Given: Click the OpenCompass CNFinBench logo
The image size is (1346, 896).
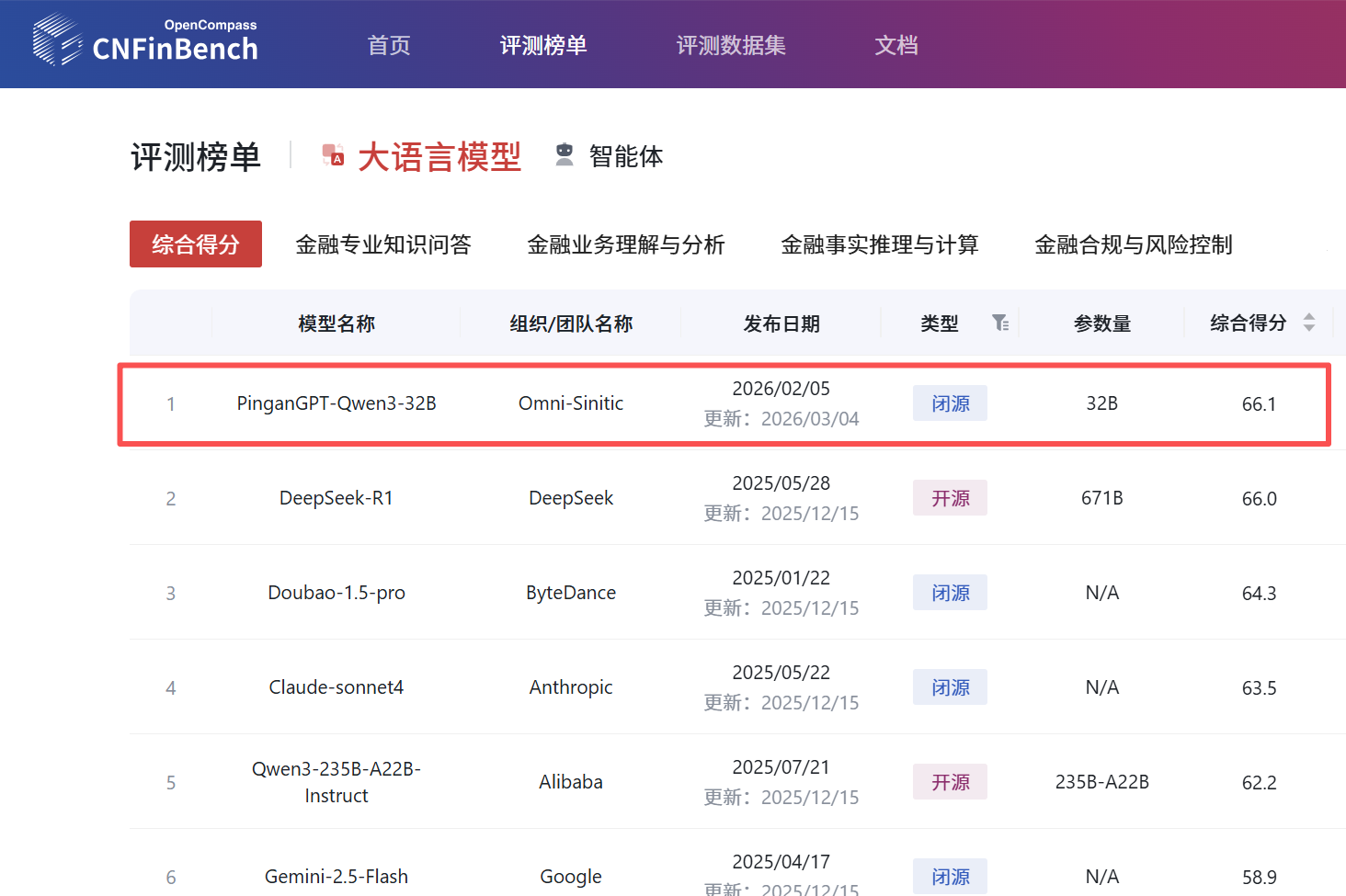Looking at the screenshot, I should [x=145, y=40].
